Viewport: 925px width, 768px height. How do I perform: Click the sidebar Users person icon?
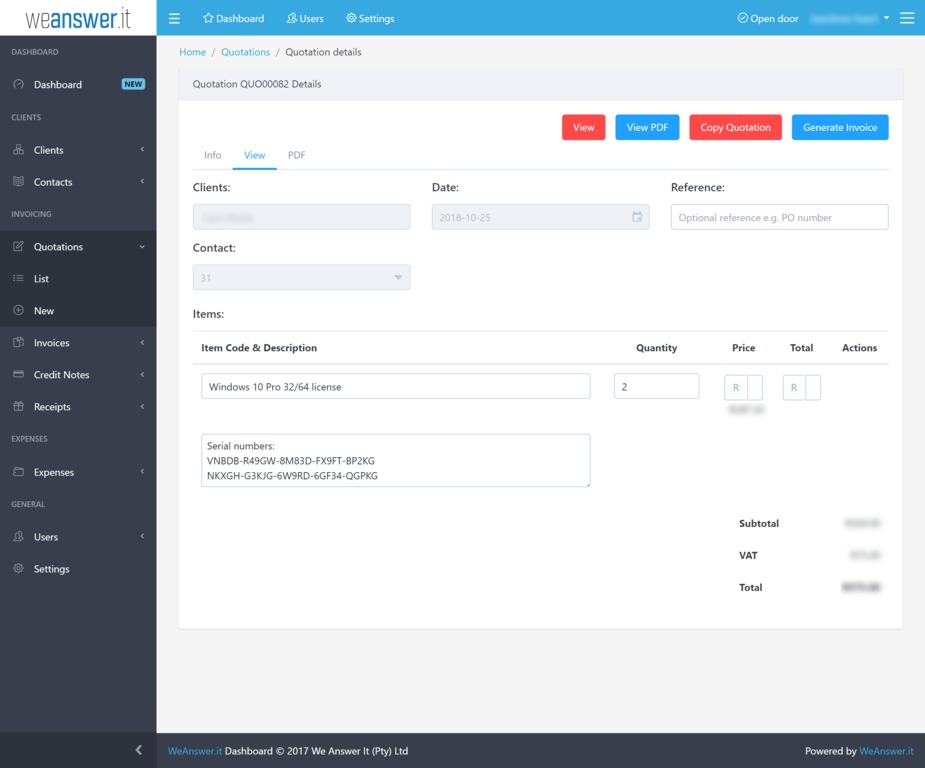point(19,536)
